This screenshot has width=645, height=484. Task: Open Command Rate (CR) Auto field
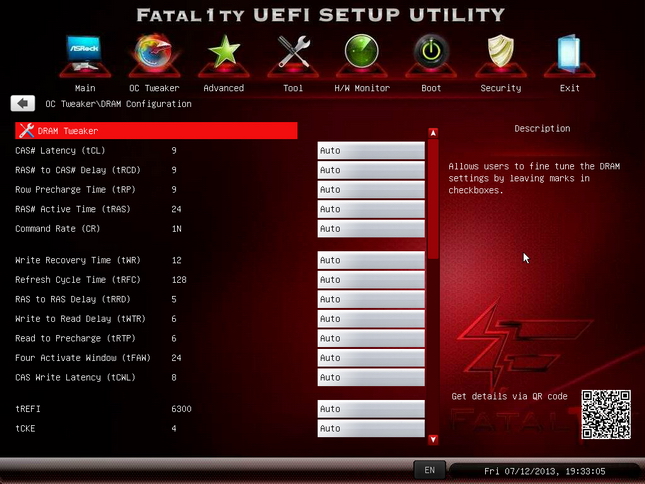371,229
